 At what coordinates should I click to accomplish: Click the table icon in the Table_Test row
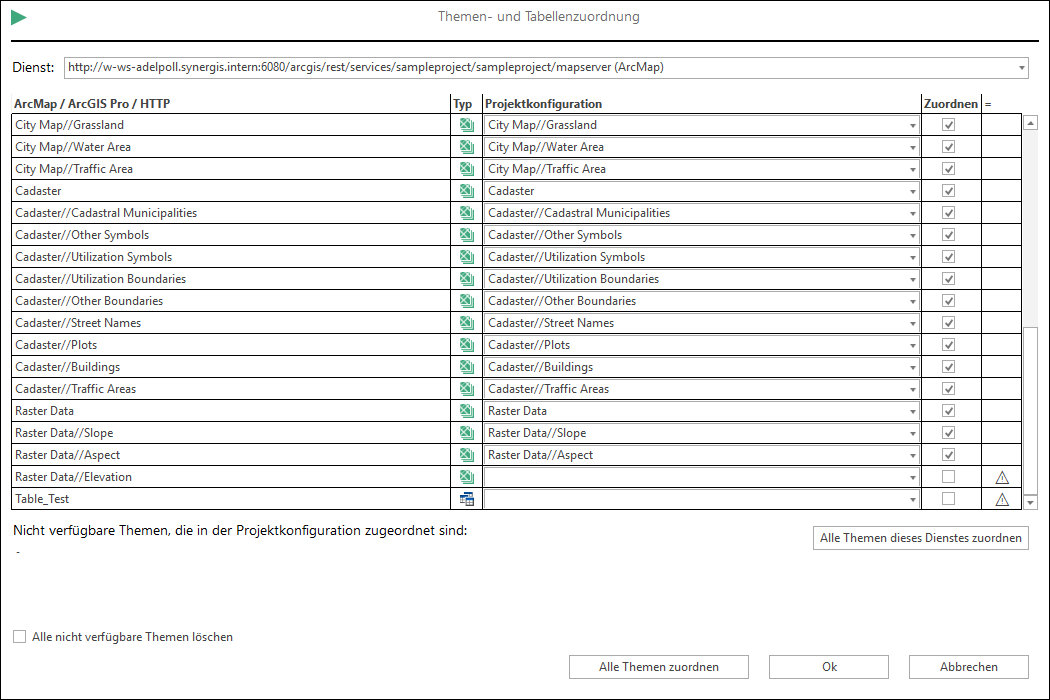(466, 498)
